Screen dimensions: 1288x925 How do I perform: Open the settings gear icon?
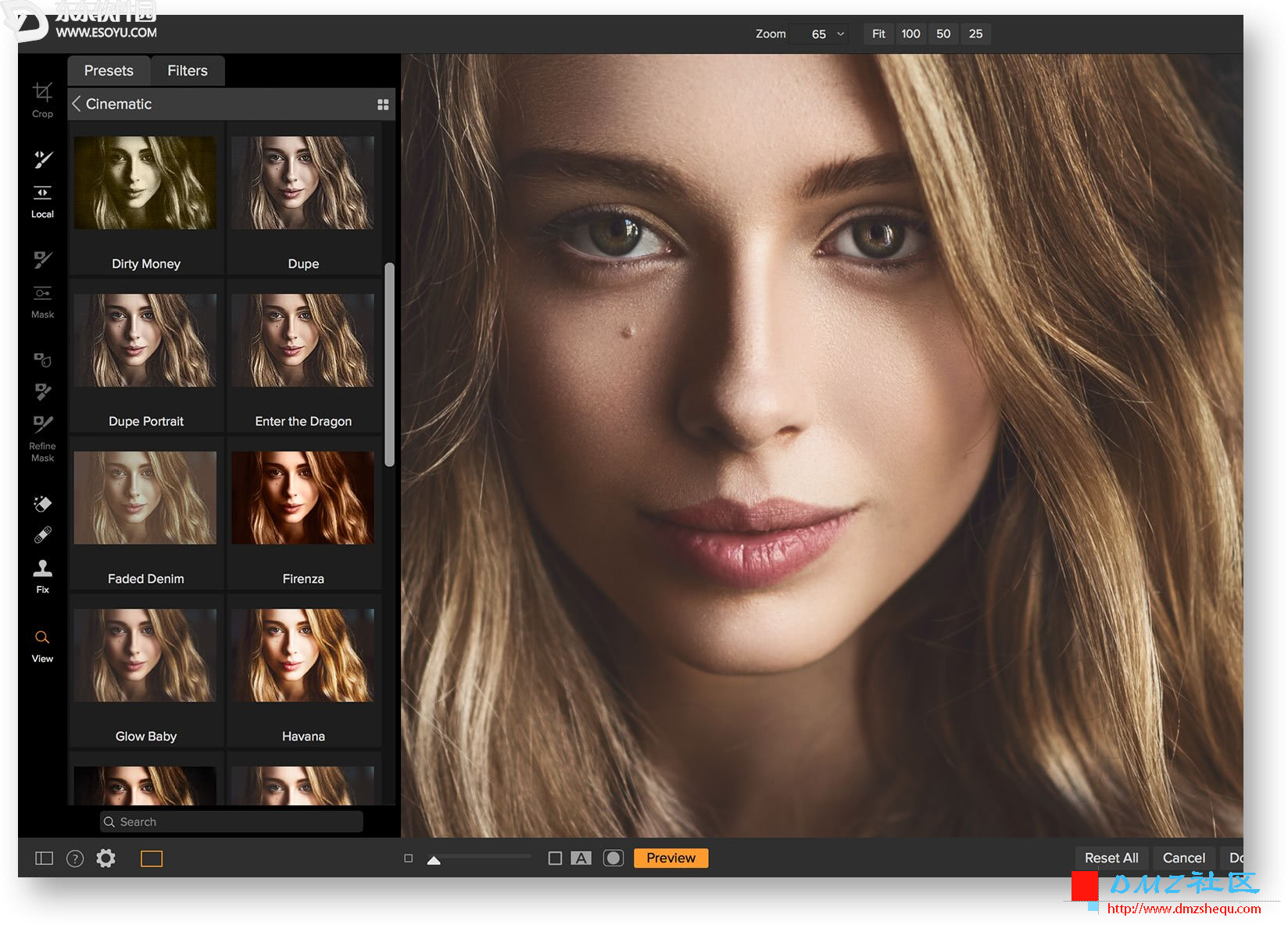click(x=106, y=859)
